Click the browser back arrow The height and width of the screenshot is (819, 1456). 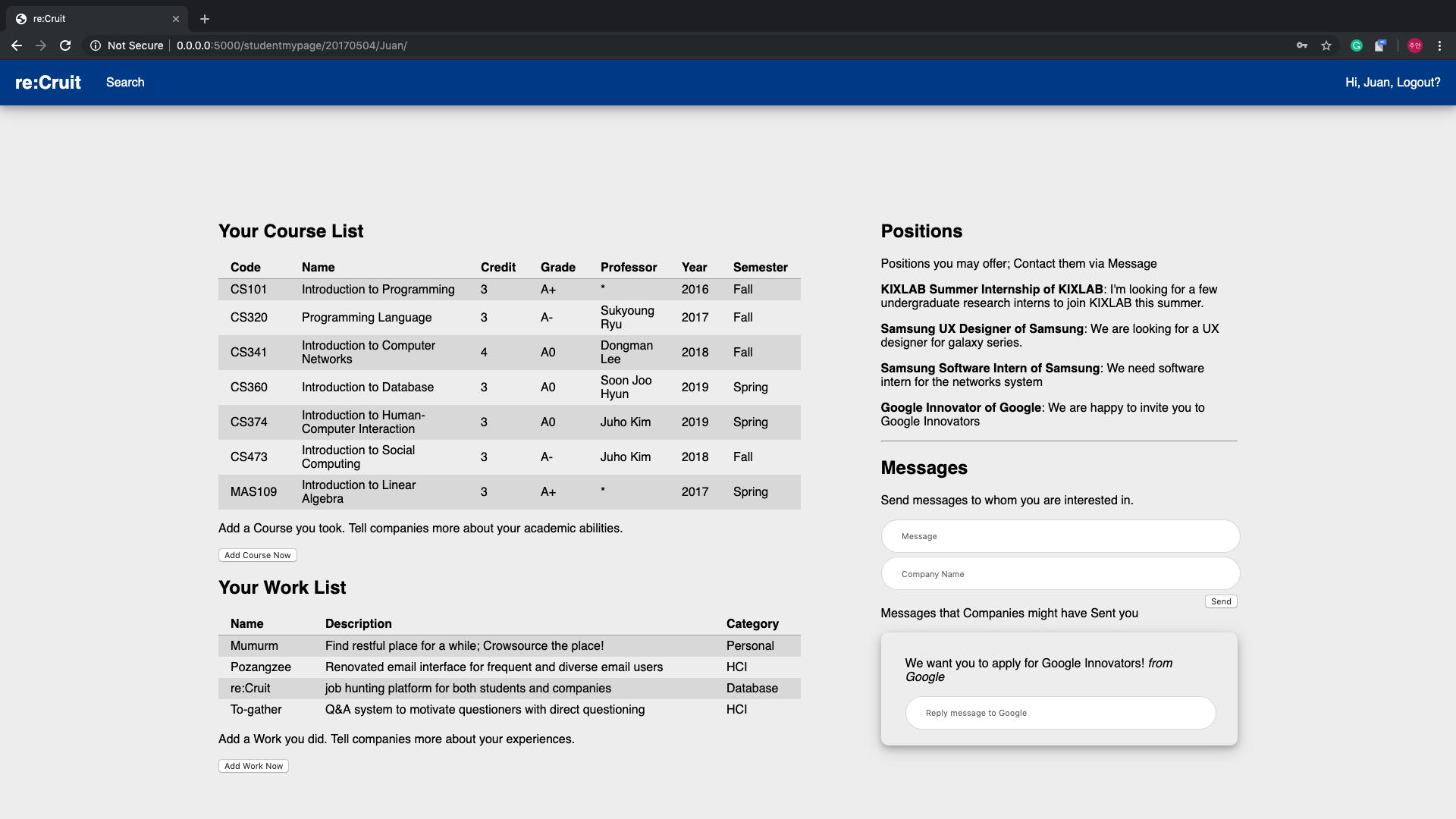coord(17,45)
